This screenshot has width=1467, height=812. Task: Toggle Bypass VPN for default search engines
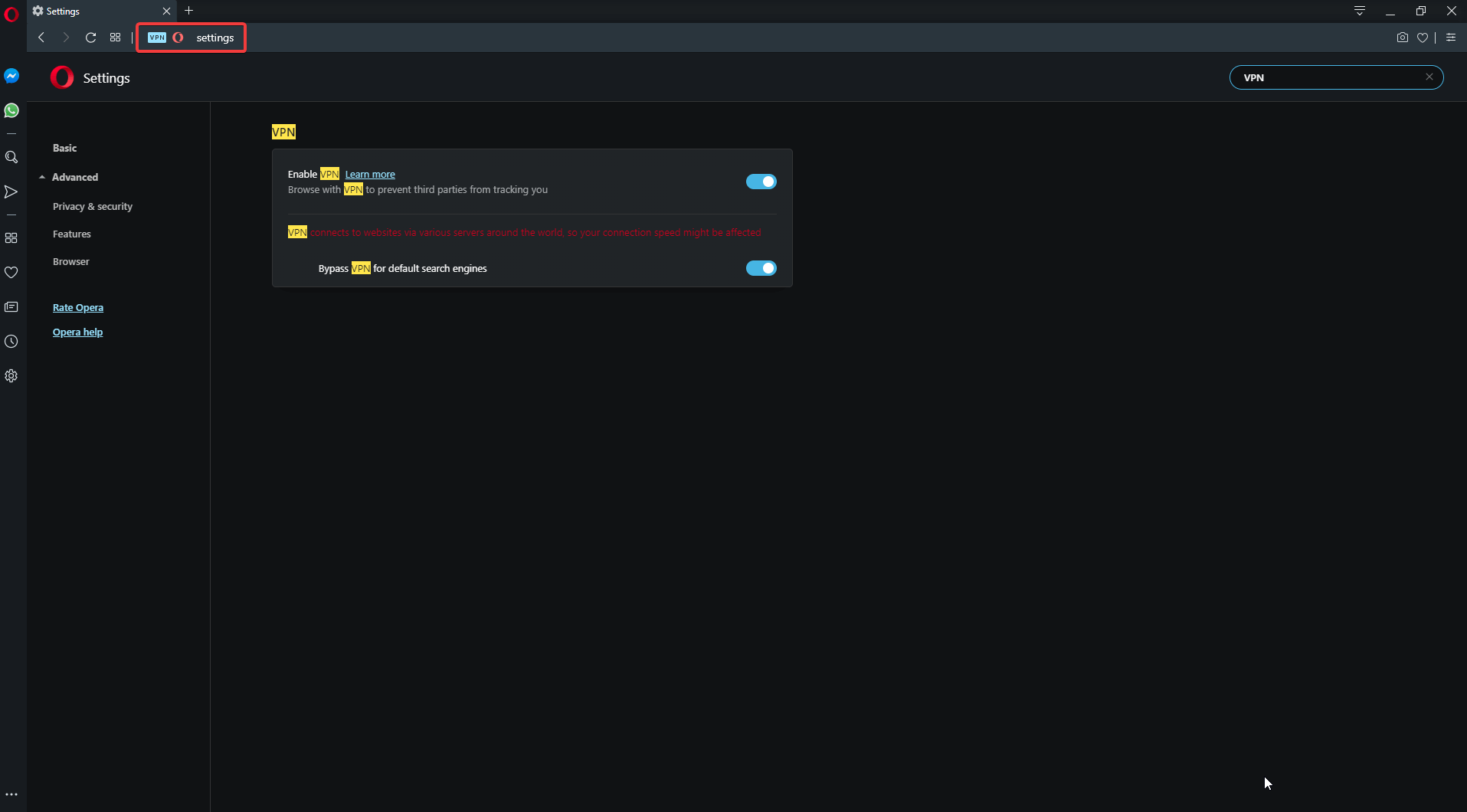[x=761, y=268]
